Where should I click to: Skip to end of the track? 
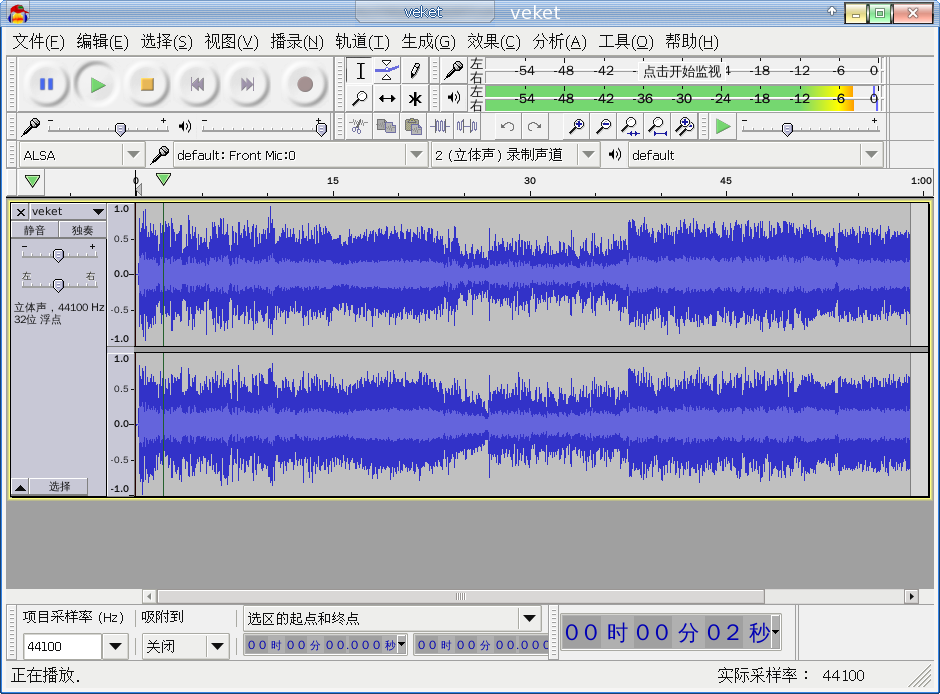pyautogui.click(x=247, y=85)
